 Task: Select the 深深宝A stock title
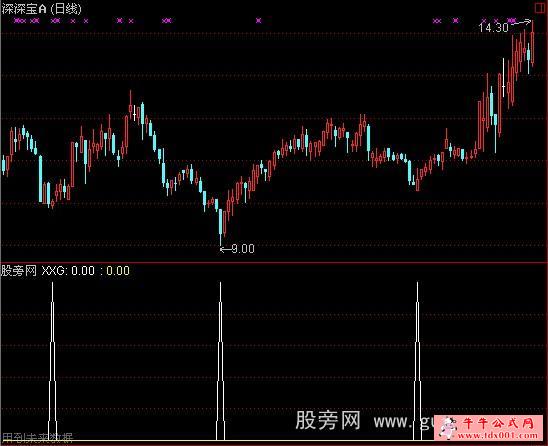tap(24, 8)
